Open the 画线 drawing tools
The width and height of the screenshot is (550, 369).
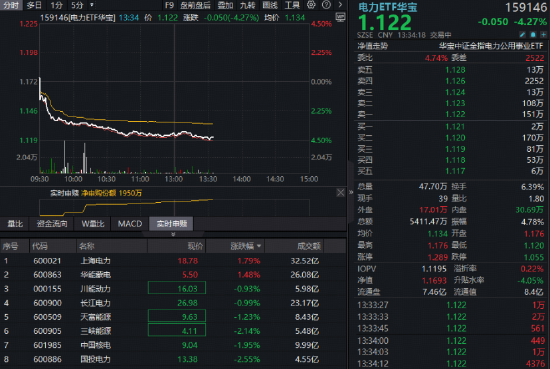[x=270, y=5]
